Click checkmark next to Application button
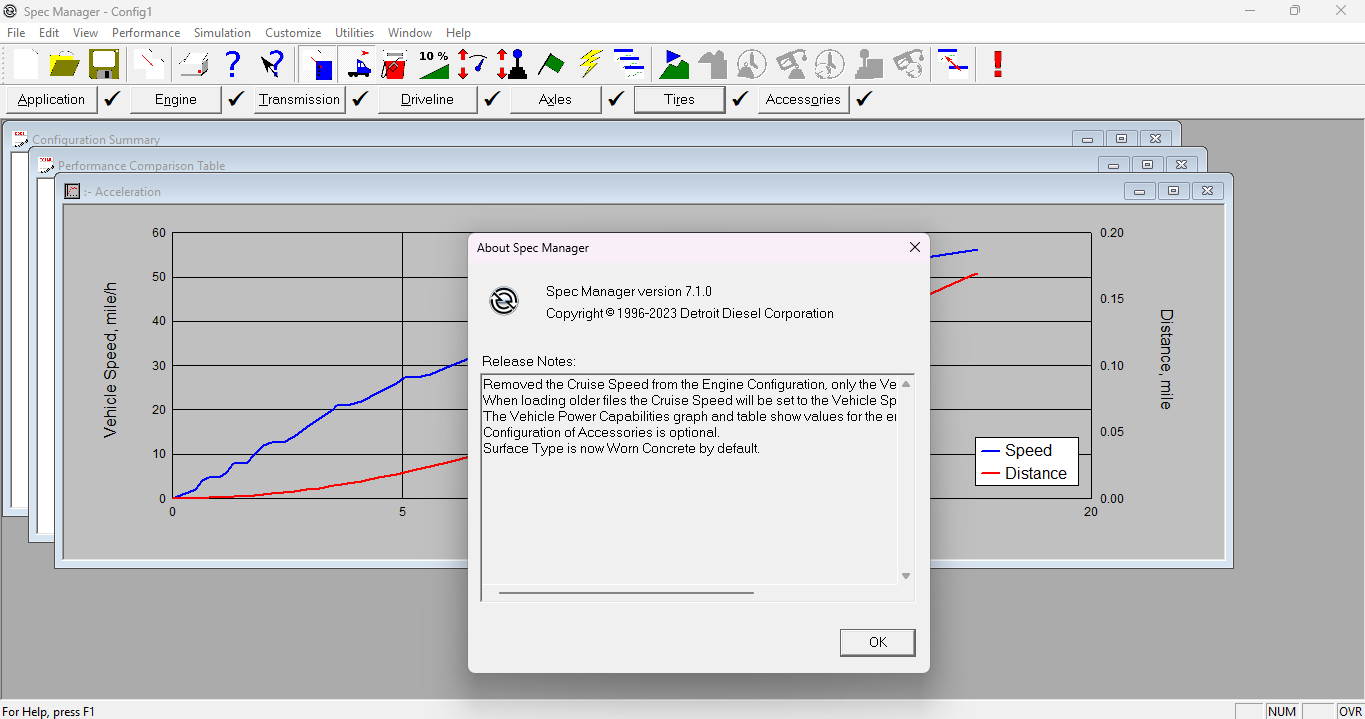This screenshot has width=1365, height=719. pos(112,99)
